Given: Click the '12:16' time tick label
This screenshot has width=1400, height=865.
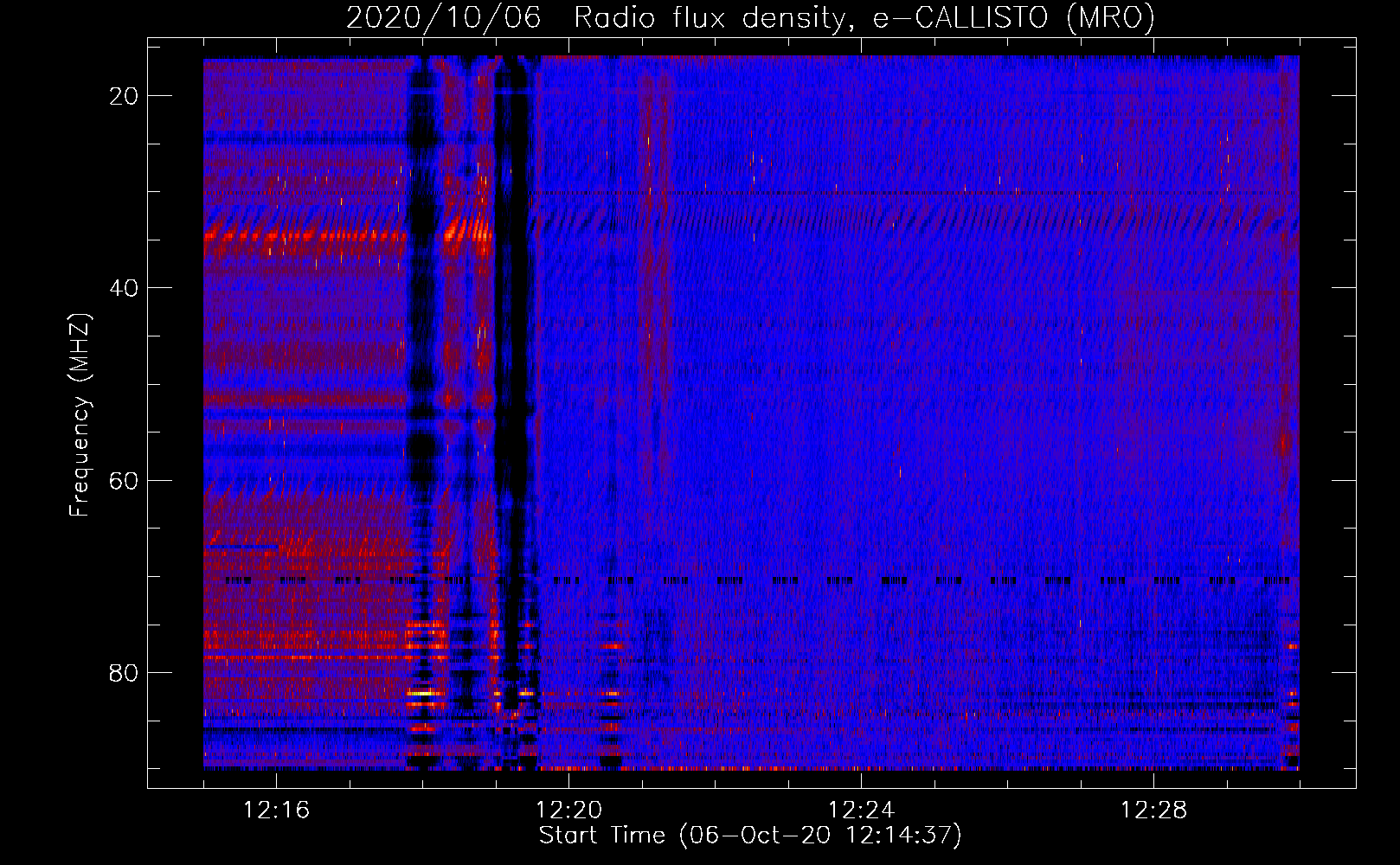Looking at the screenshot, I should pos(276,811).
